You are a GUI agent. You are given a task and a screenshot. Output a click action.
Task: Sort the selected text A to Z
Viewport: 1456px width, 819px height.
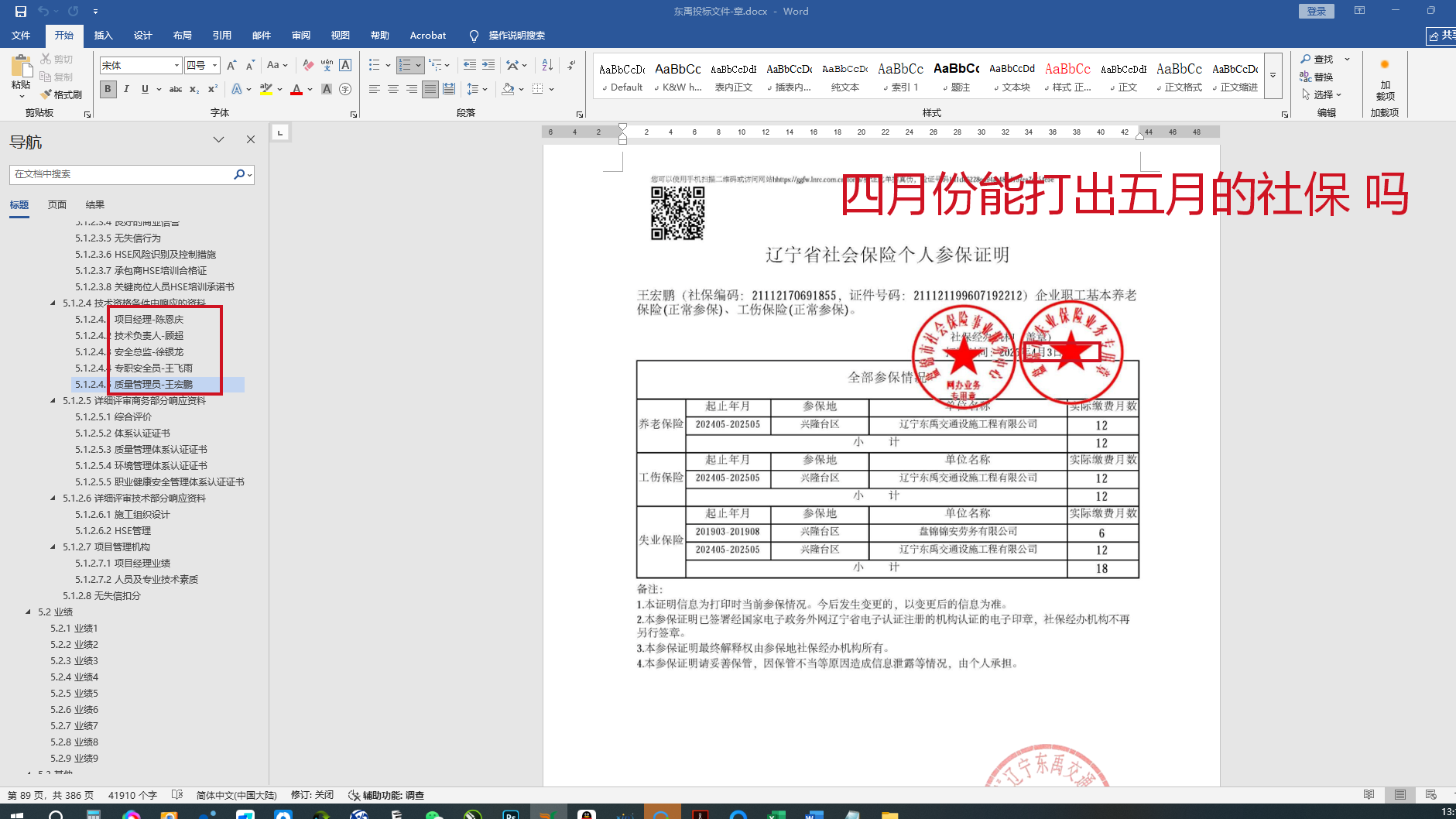click(547, 66)
